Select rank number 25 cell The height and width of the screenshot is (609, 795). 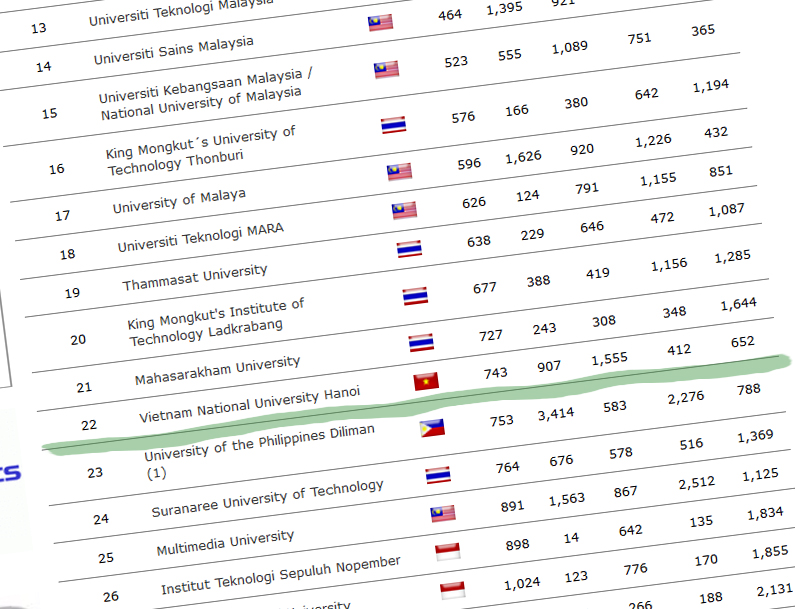(x=106, y=558)
